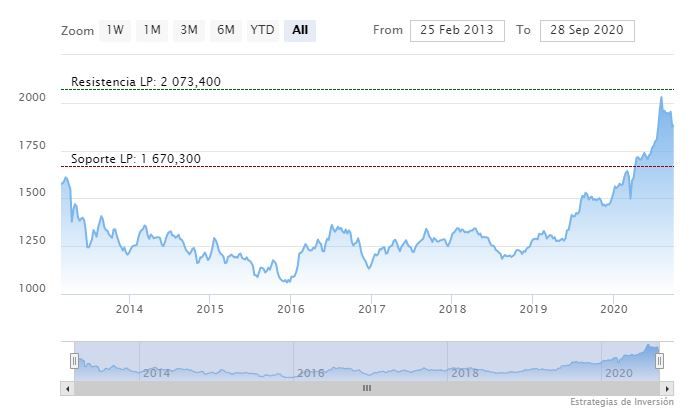Open the From date field
This screenshot has width=698, height=415.
click(457, 30)
